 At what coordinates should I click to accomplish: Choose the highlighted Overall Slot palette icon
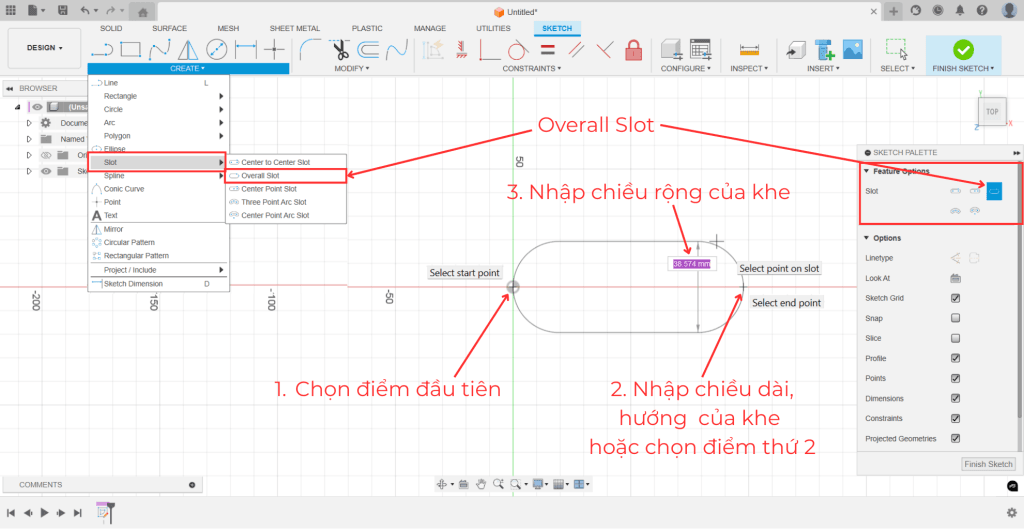[x=994, y=190]
